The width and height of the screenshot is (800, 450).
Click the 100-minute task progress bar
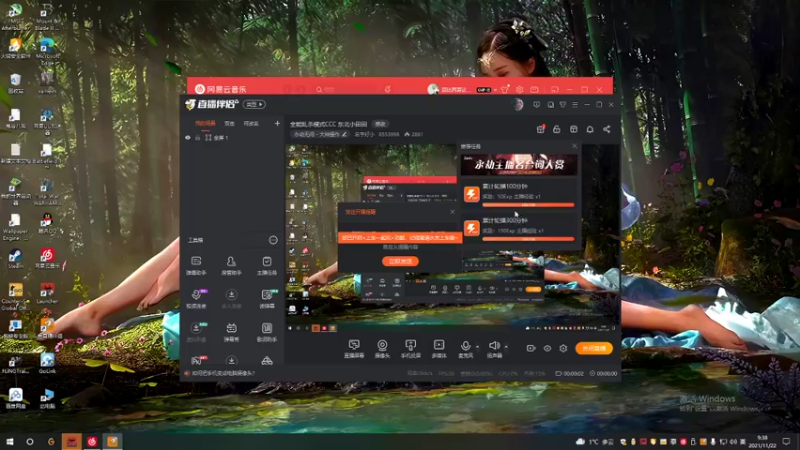(528, 205)
